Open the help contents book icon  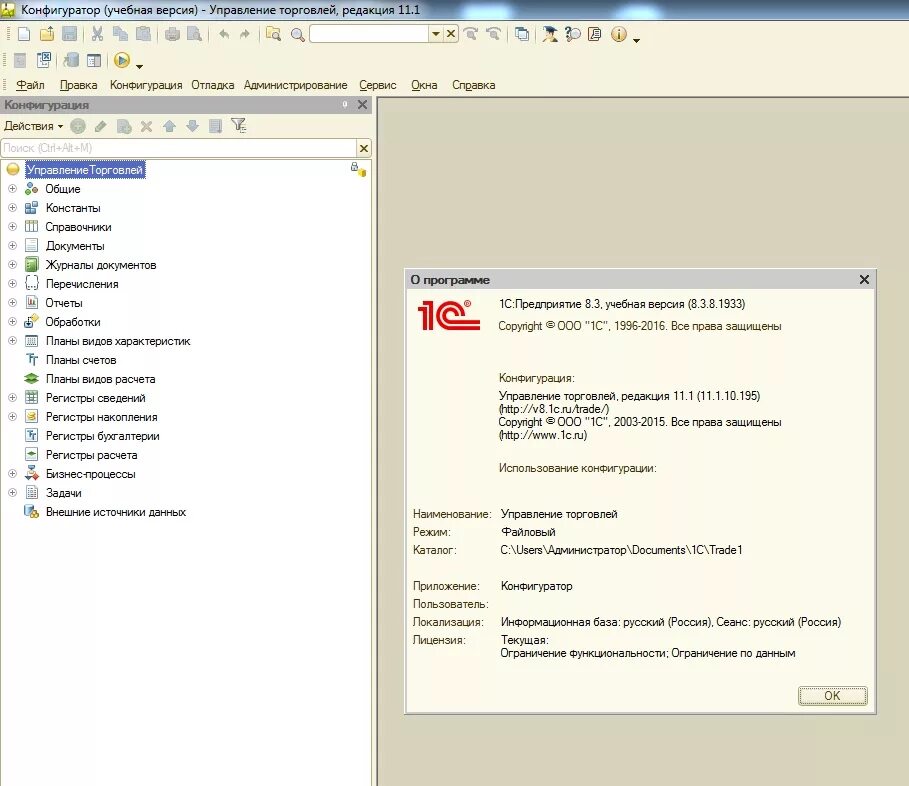595,34
